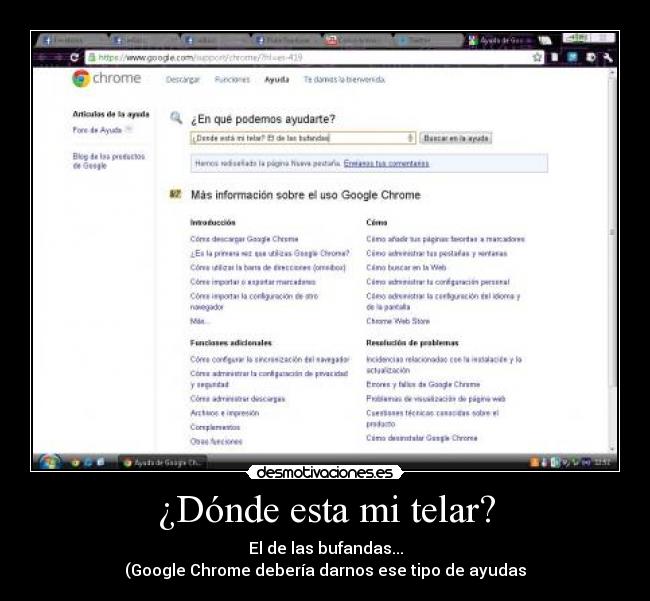The image size is (650, 601).
Task: Open 'Cómo añadir tus páginas favoritas a marcadores'
Action: [446, 239]
